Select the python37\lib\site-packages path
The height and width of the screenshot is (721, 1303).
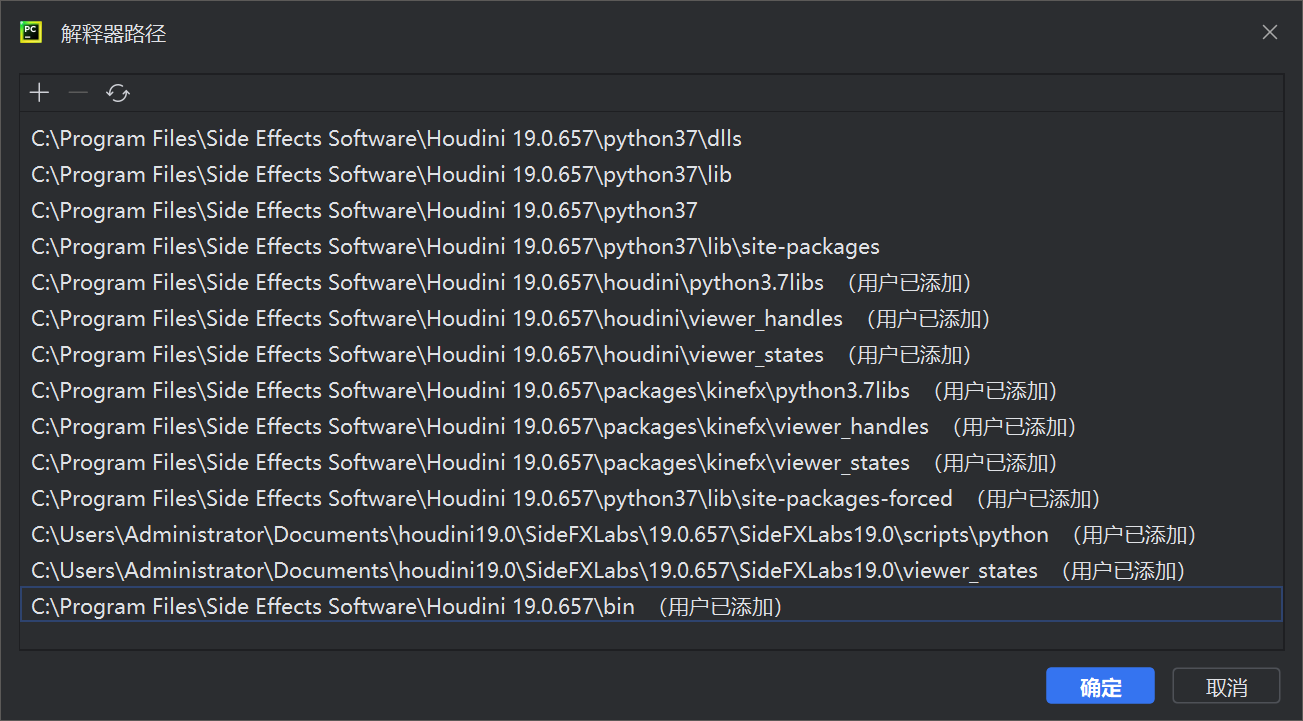pos(455,247)
